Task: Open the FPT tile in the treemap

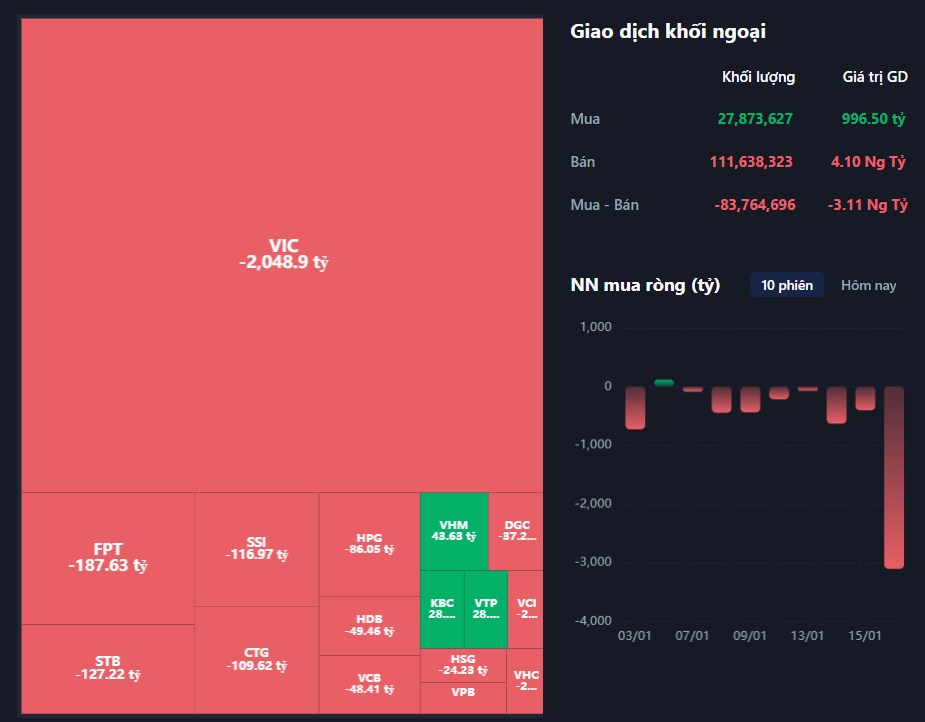Action: coord(107,557)
